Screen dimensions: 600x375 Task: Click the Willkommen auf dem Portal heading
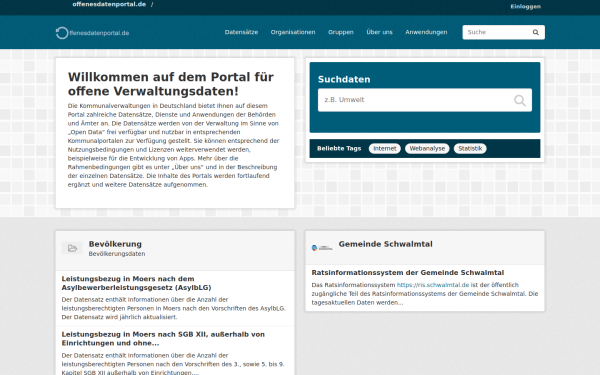[171, 84]
